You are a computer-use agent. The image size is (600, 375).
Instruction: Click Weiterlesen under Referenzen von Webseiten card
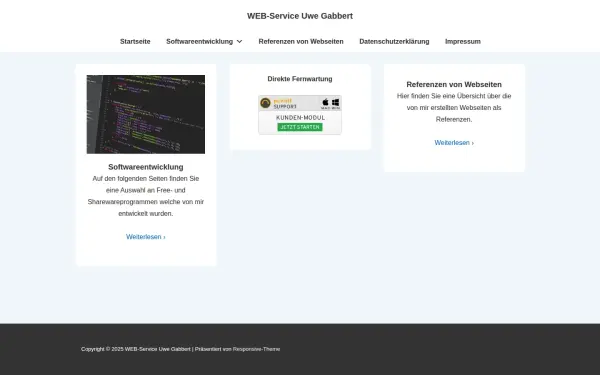click(454, 143)
